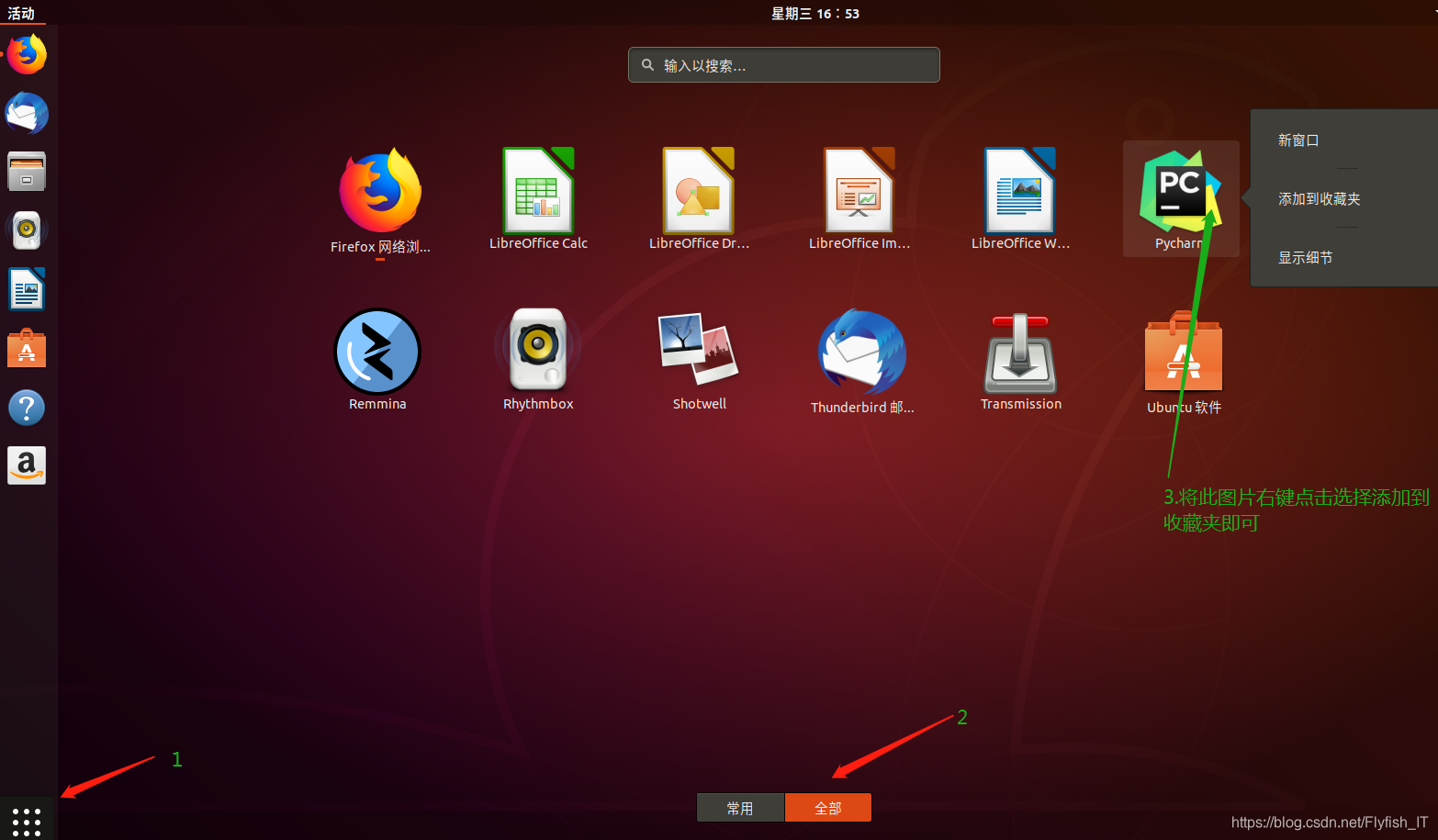1438x840 pixels.
Task: Open Amazon from the dock
Action: click(x=27, y=465)
